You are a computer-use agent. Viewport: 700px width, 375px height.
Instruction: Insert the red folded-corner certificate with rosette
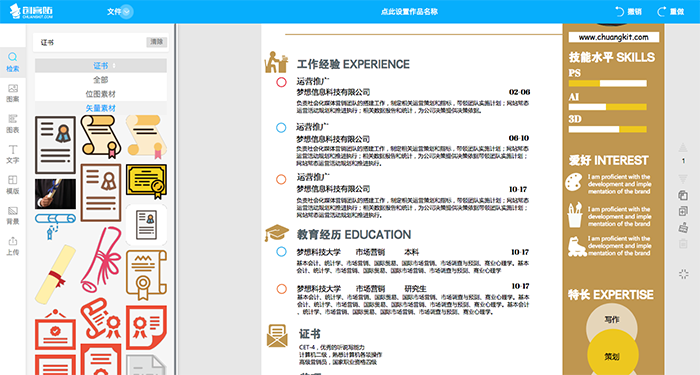pyautogui.click(x=146, y=327)
